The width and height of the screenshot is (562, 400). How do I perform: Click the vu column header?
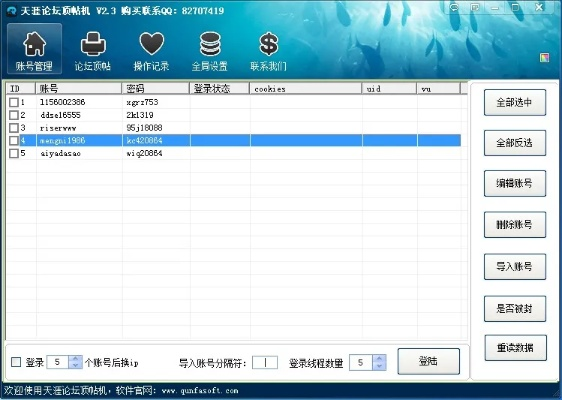tap(438, 89)
